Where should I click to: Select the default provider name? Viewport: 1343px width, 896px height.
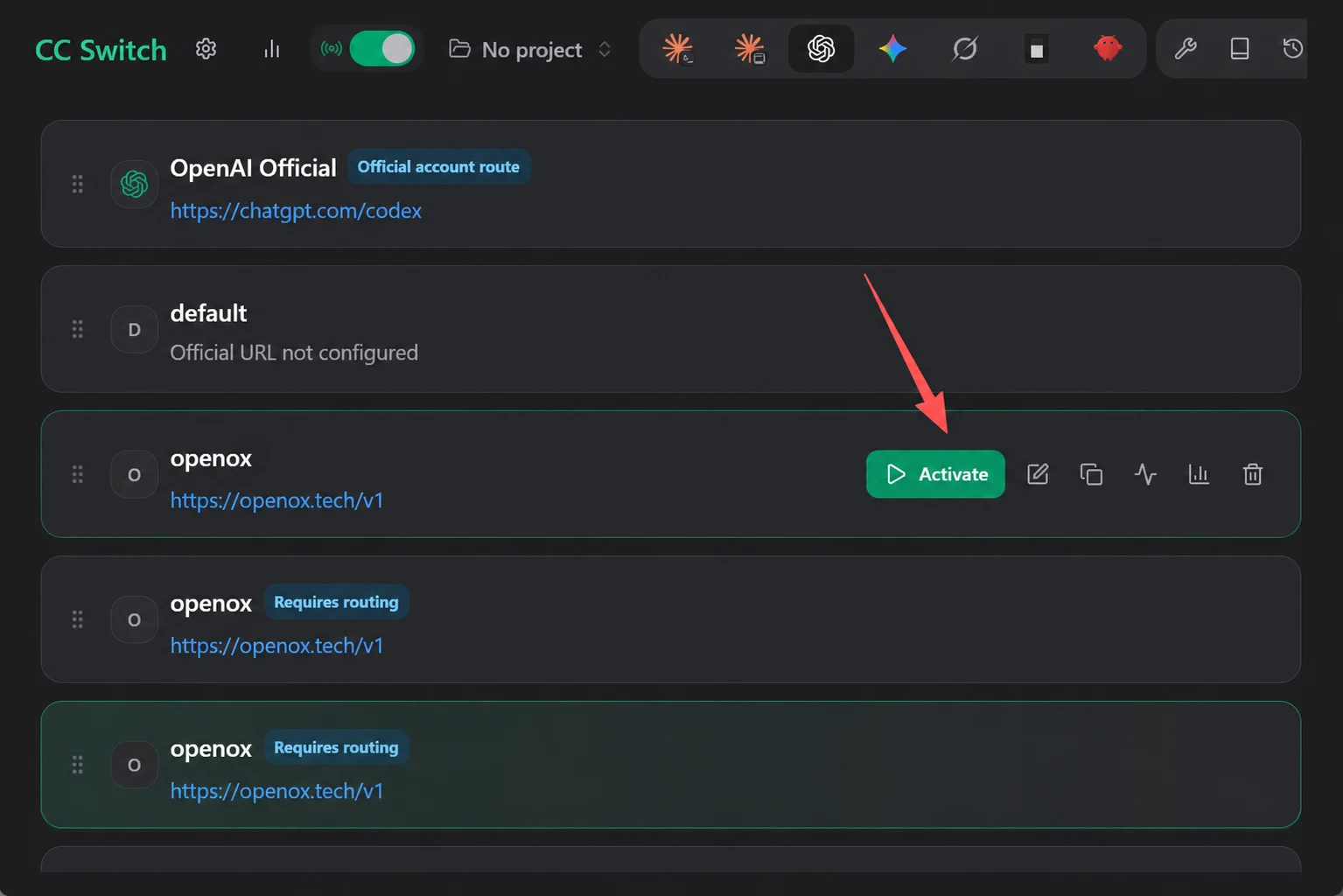(208, 313)
